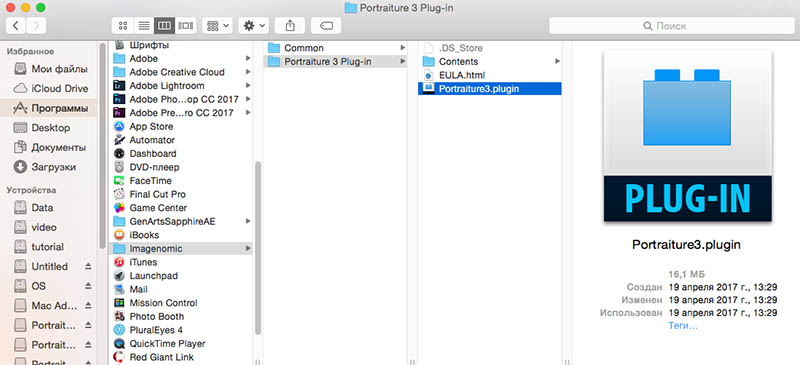Click the applications column scrollbar

click(x=258, y=248)
